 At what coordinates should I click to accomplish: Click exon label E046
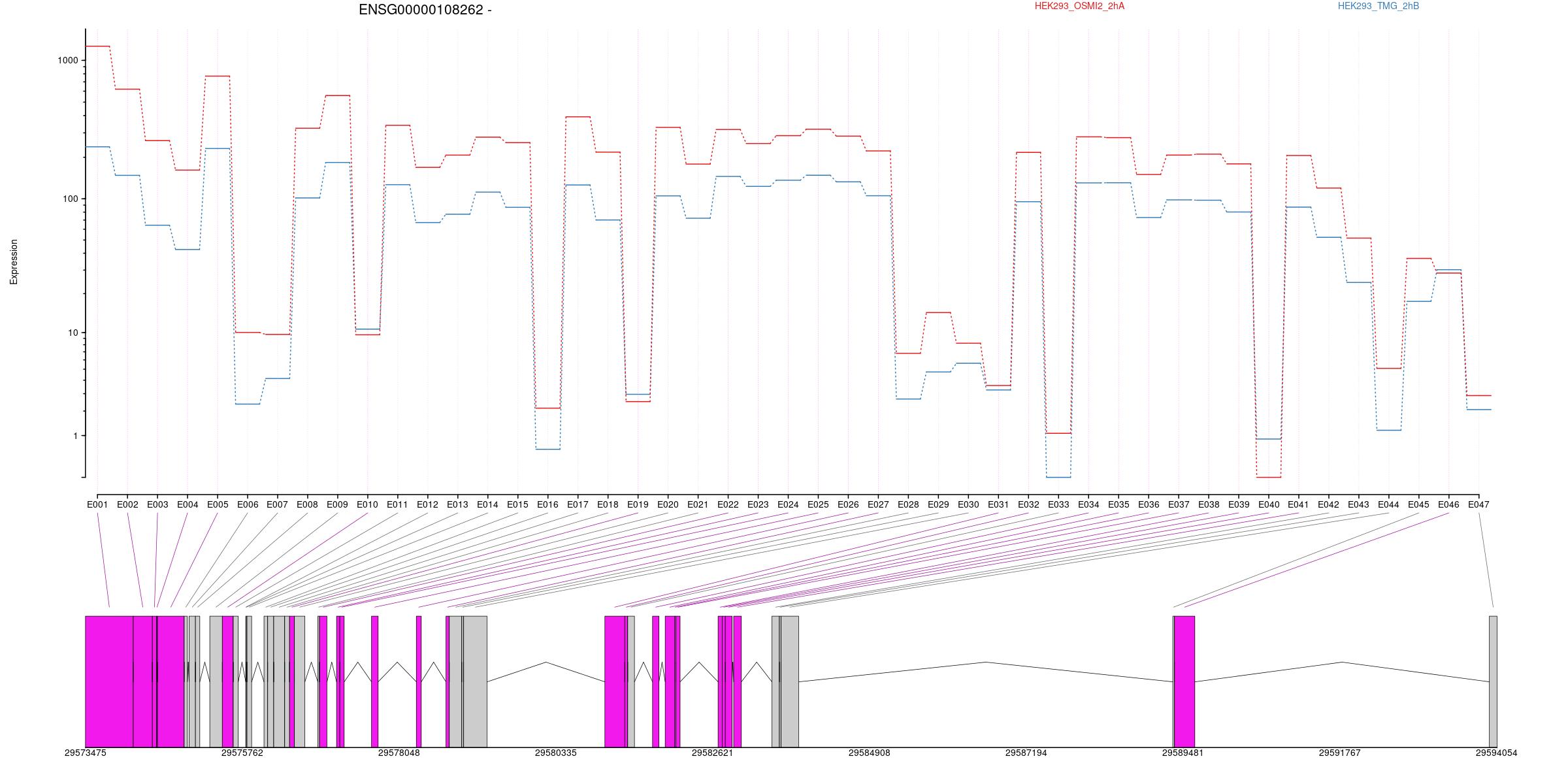coord(1450,504)
